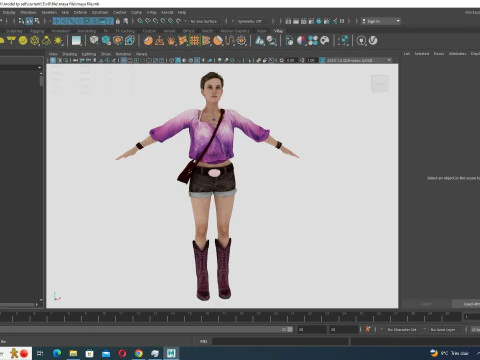
Task: Open File Explorer from the taskbar
Action: click(73, 353)
